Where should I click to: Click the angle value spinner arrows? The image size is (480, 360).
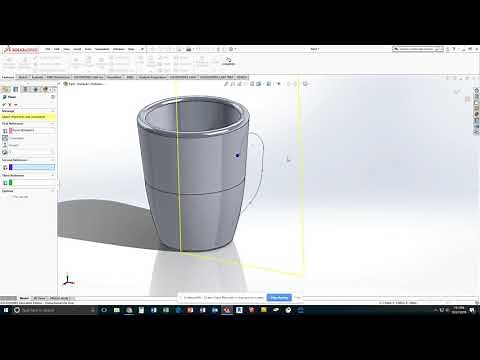pyautogui.click(x=52, y=152)
